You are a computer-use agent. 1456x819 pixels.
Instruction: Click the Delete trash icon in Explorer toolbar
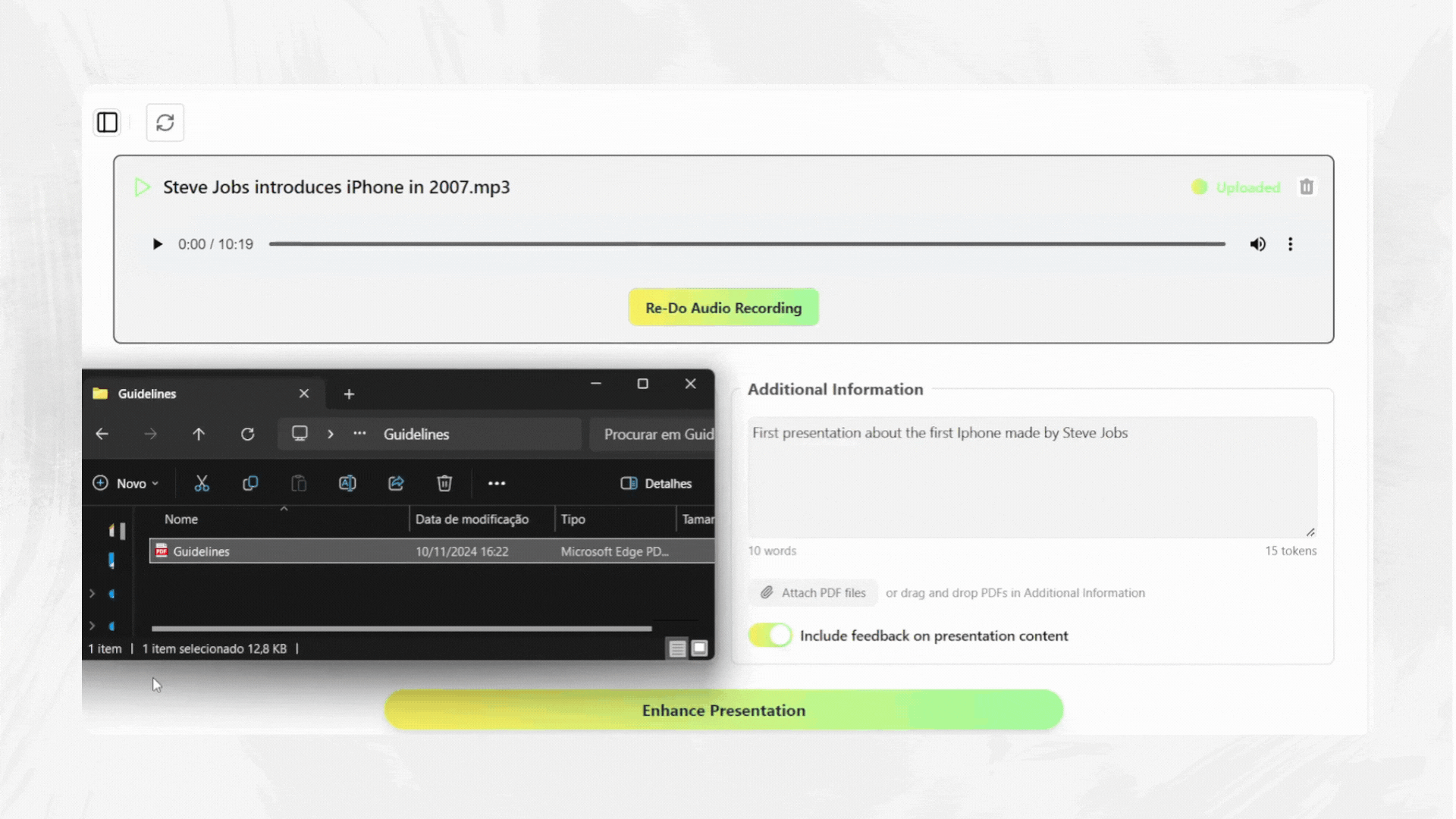coord(444,483)
